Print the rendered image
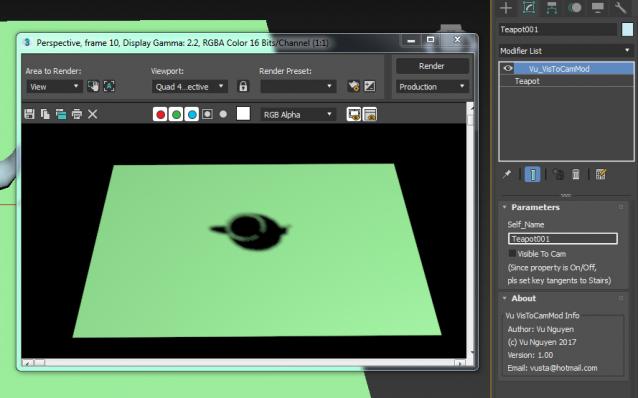The width and height of the screenshot is (638, 398). click(x=76, y=114)
